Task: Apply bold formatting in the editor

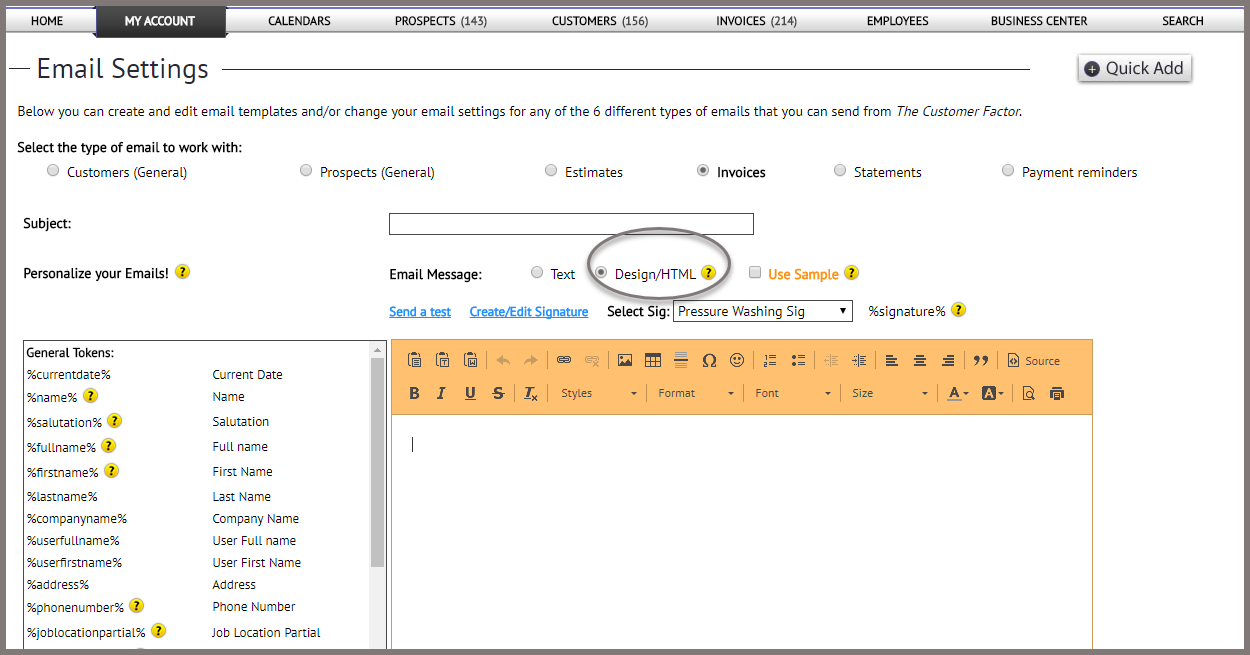Action: [414, 394]
